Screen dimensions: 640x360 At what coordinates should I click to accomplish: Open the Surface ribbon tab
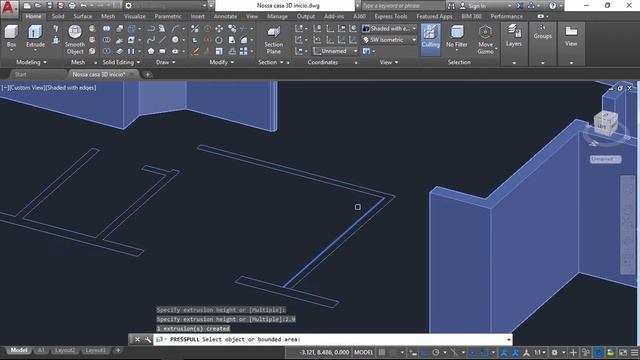pyautogui.click(x=82, y=16)
